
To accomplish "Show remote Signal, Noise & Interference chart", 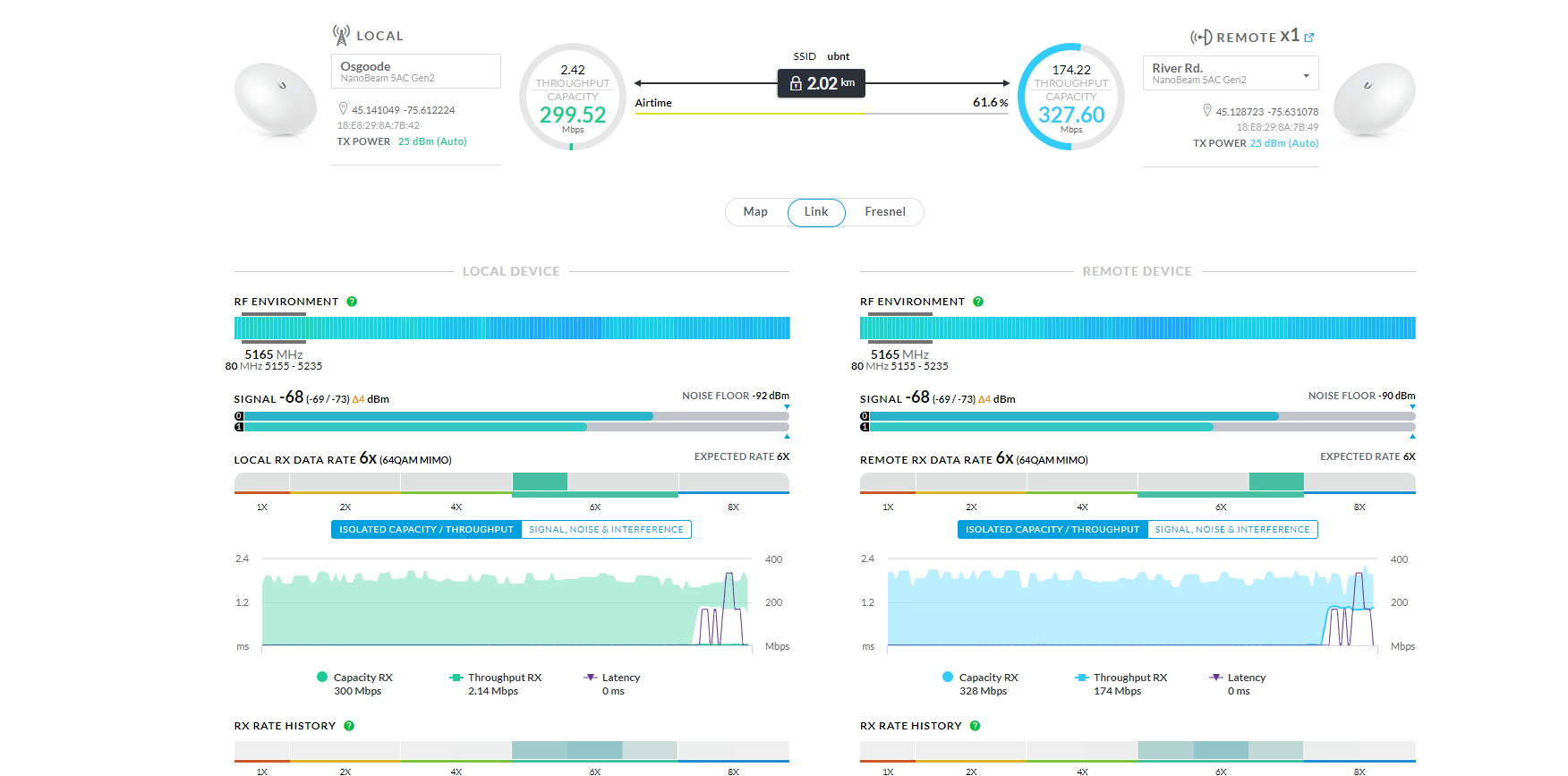I will 1231,530.
